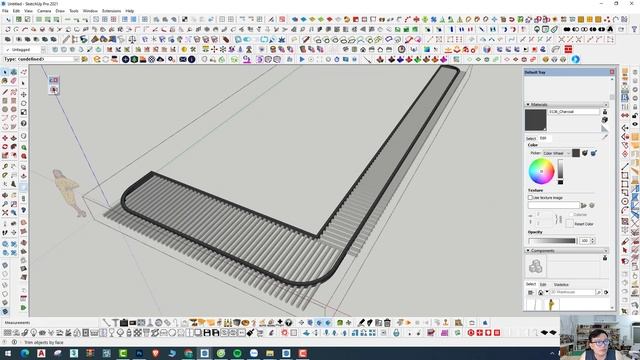Image resolution: width=640 pixels, height=360 pixels.
Task: Select the person component thumbnail
Action: 551,304
